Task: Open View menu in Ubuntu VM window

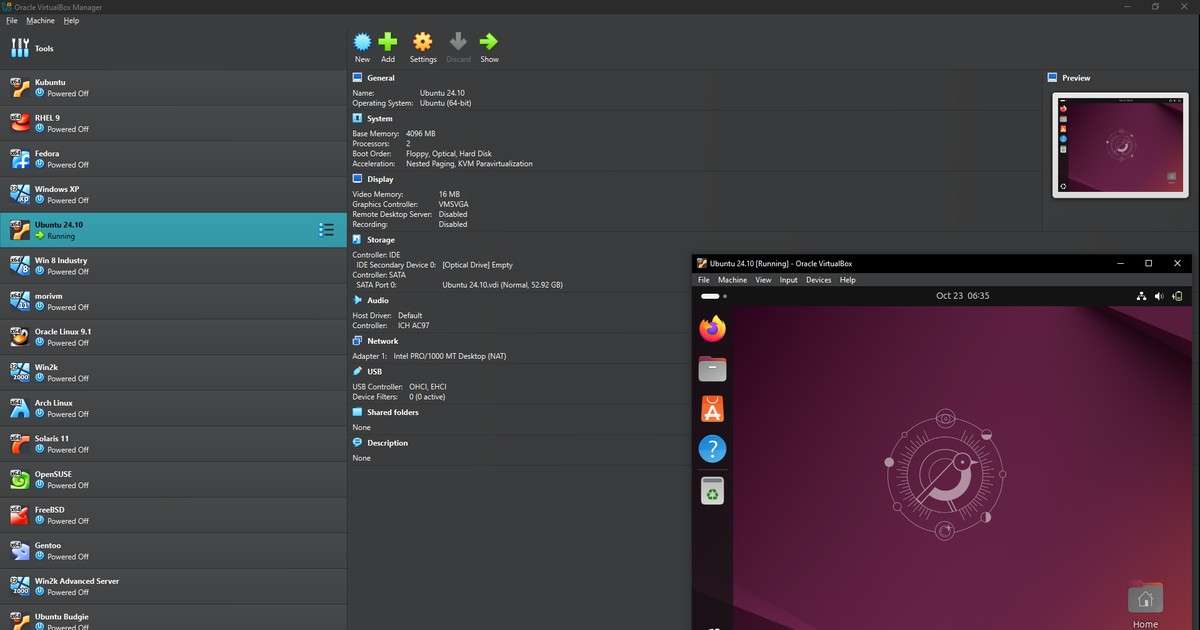Action: click(x=763, y=280)
